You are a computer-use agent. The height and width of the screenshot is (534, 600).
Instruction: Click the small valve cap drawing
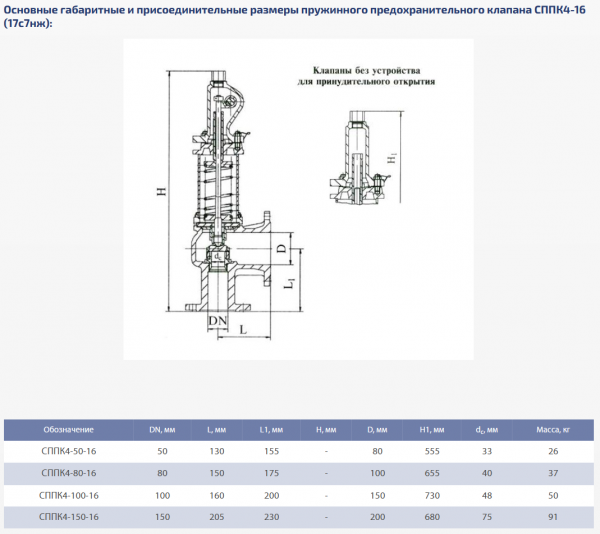[x=359, y=155]
